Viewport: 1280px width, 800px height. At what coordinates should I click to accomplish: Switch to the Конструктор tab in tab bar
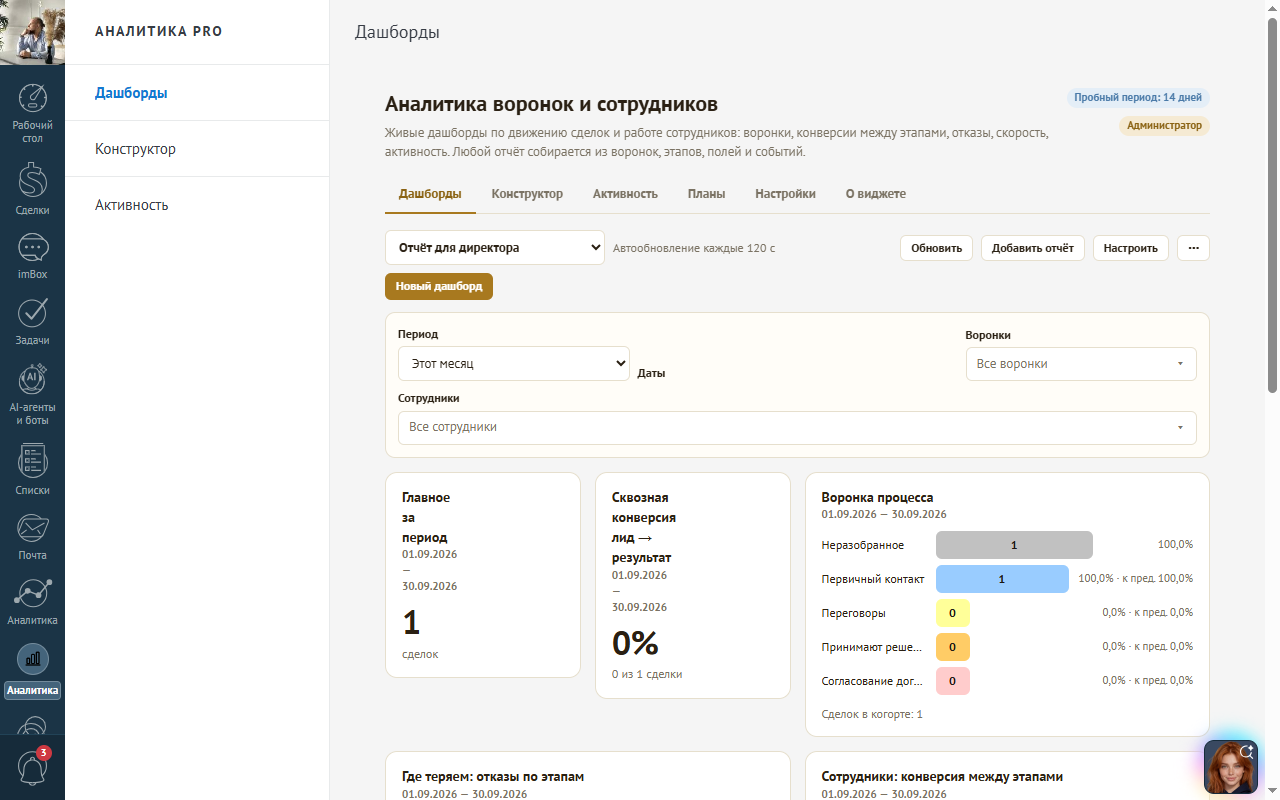pyautogui.click(x=527, y=194)
